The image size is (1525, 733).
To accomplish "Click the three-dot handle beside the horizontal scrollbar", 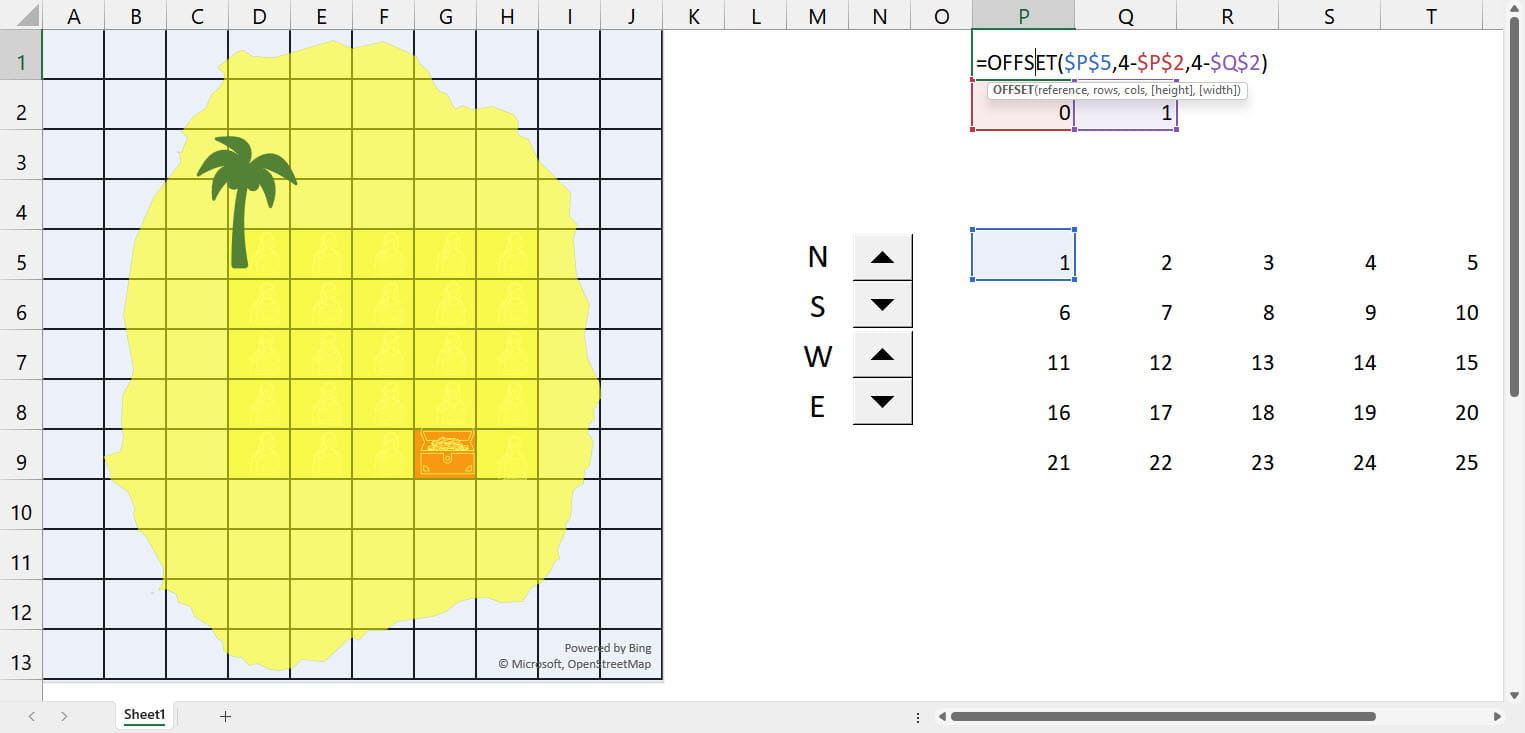I will (918, 717).
